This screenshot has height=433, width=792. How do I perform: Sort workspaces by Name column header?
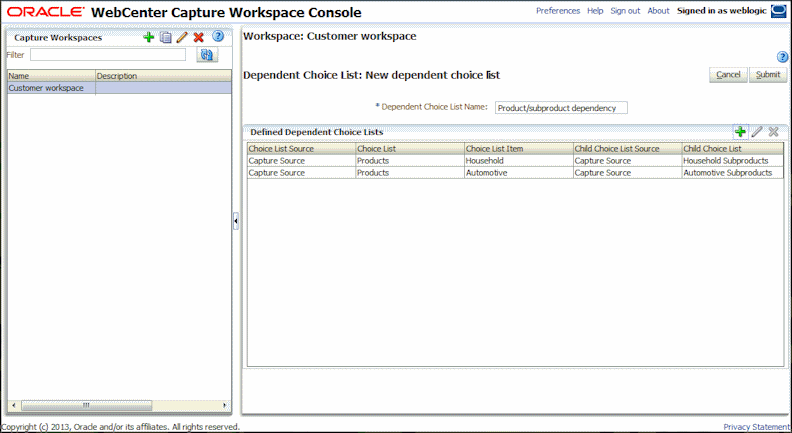point(52,76)
